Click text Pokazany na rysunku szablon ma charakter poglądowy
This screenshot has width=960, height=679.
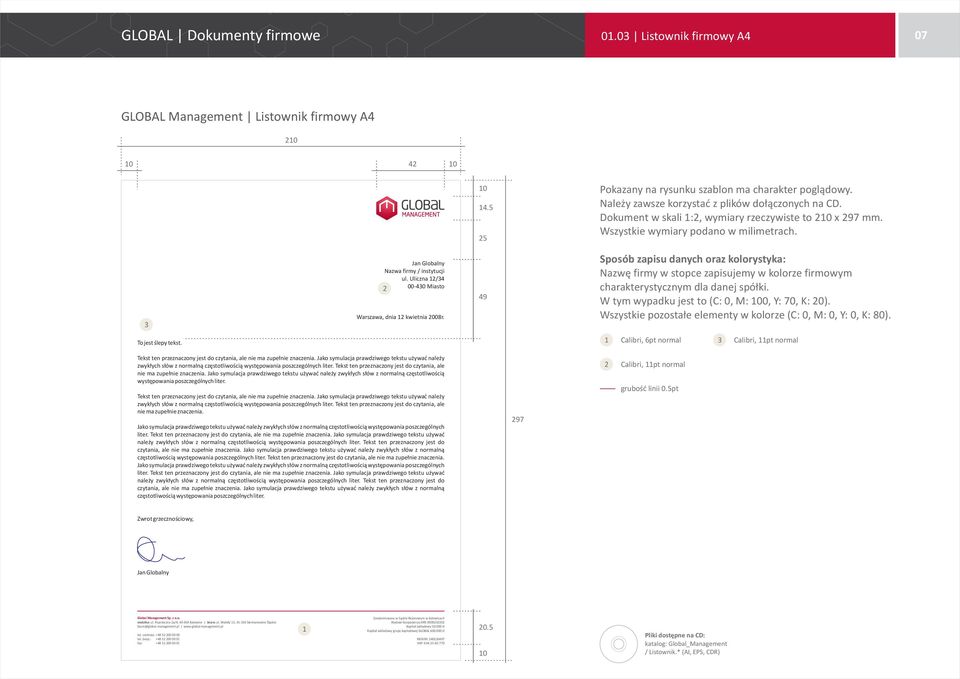point(726,190)
